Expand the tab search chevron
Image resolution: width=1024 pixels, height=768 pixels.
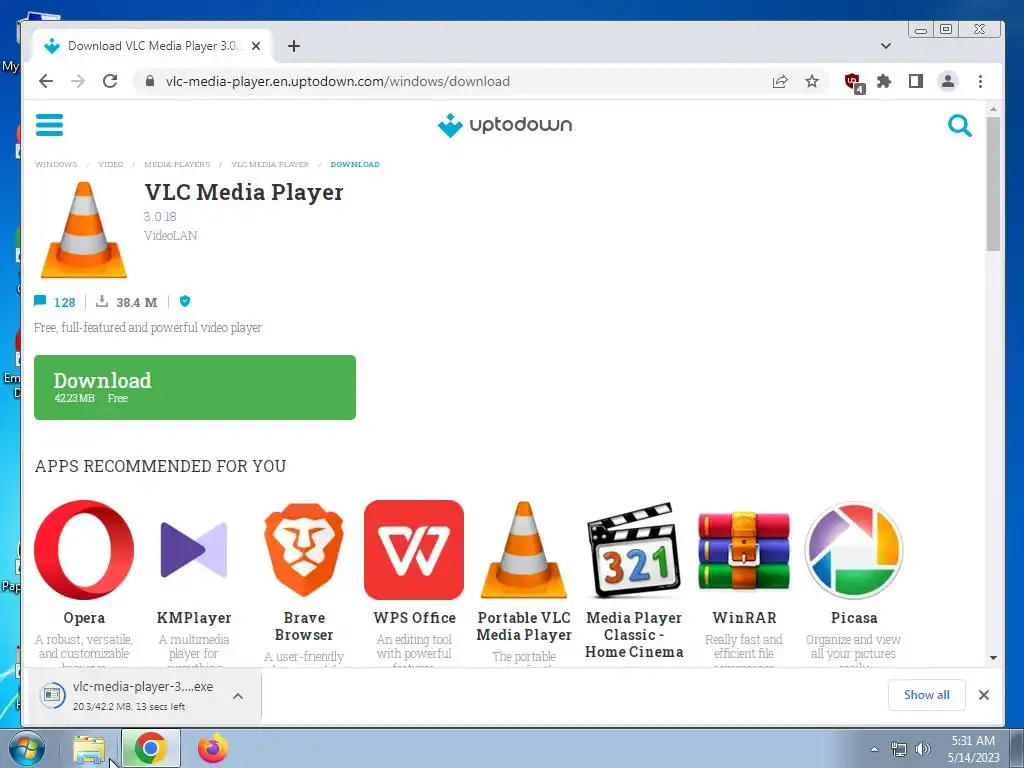886,46
